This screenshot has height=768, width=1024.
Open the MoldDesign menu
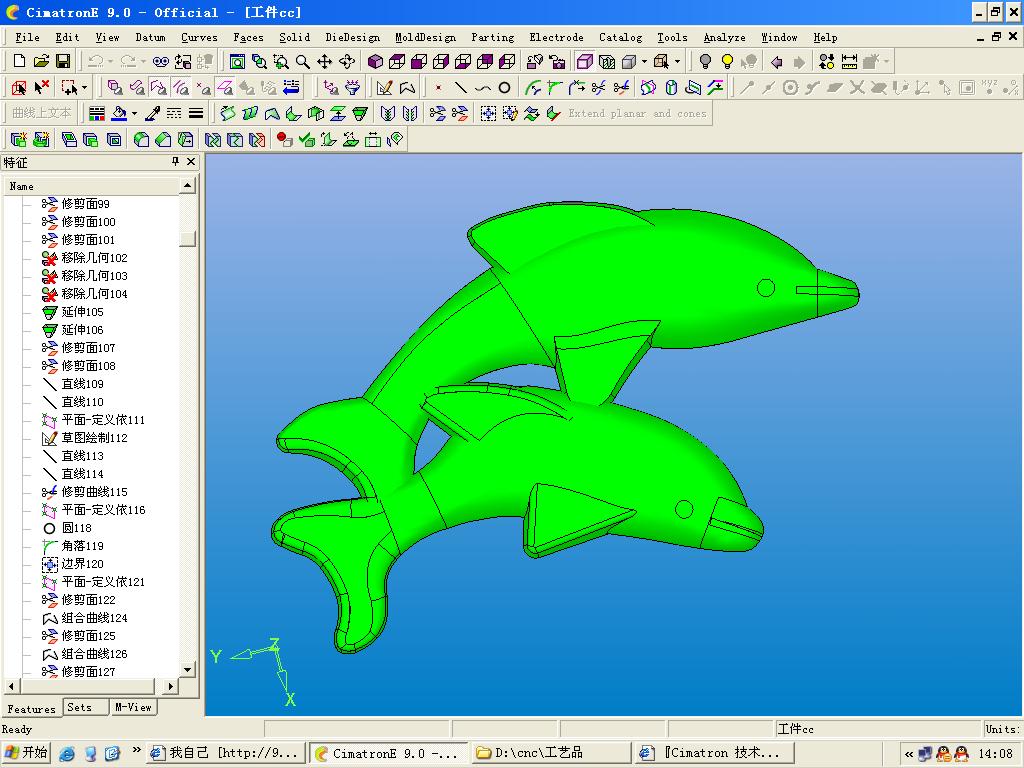(425, 37)
